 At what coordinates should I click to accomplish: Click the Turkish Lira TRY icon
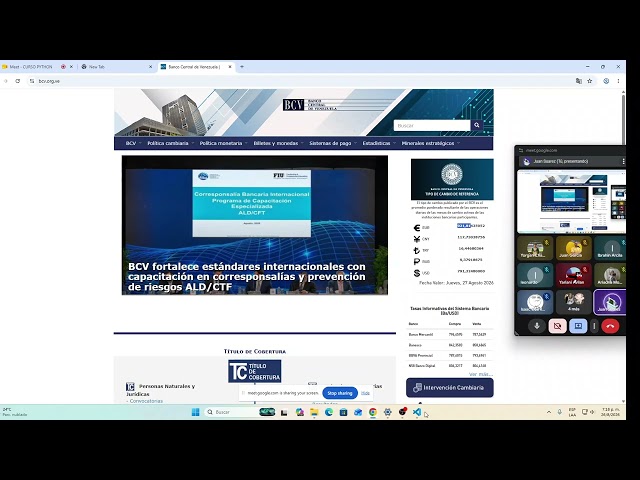click(417, 250)
